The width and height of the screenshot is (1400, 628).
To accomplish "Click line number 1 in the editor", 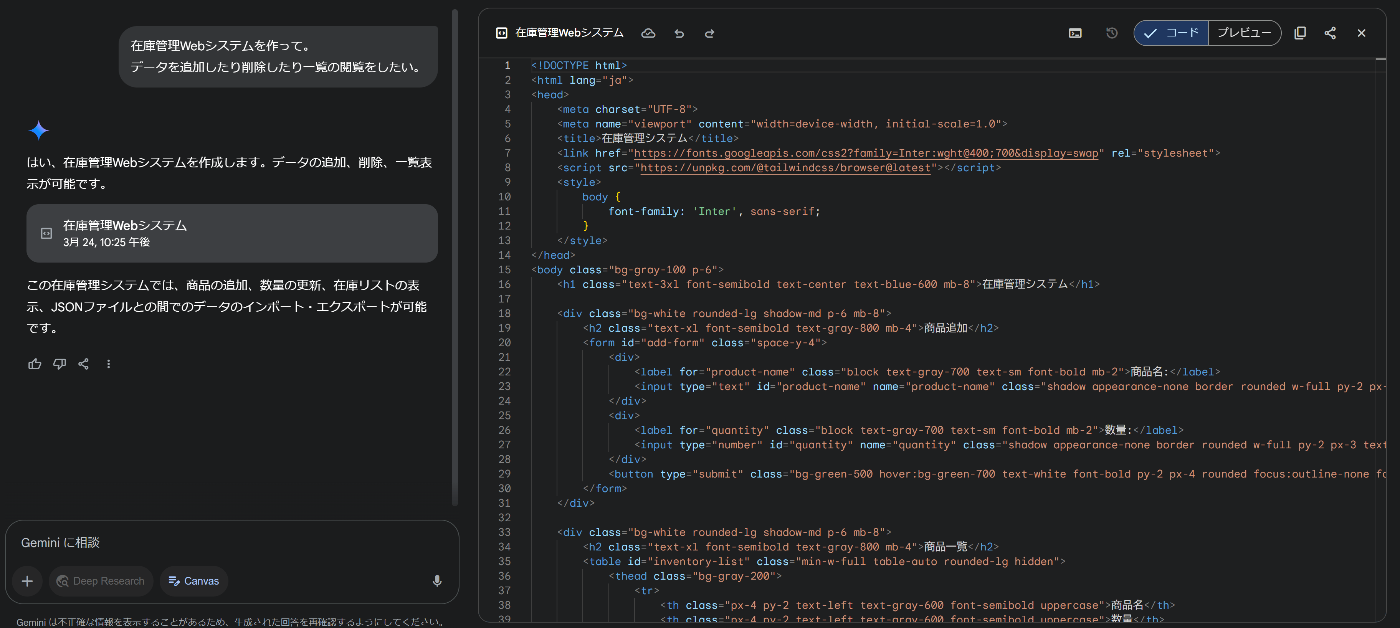I will tap(507, 65).
